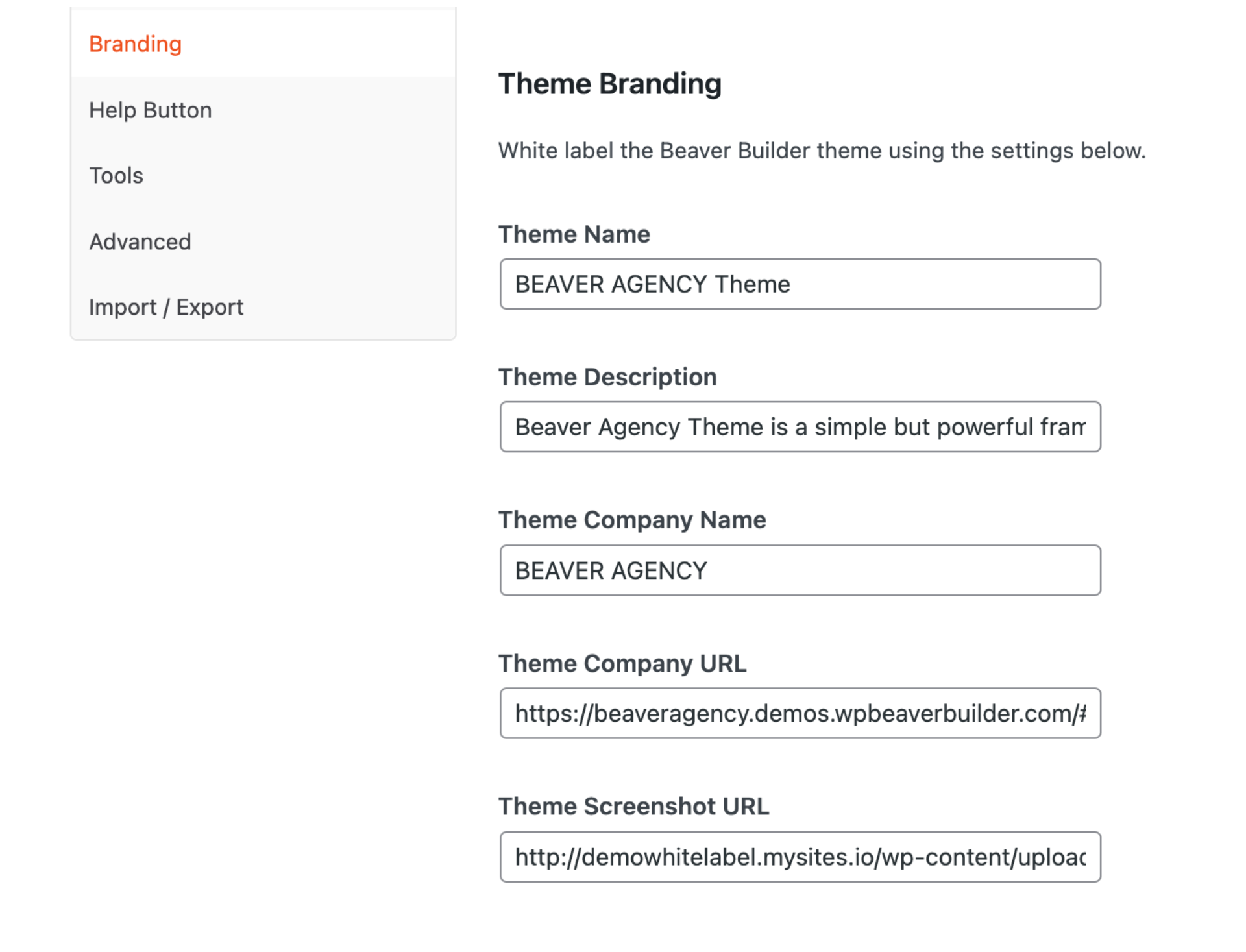Open the Branding settings tab
The height and width of the screenshot is (952, 1246).
[x=135, y=44]
